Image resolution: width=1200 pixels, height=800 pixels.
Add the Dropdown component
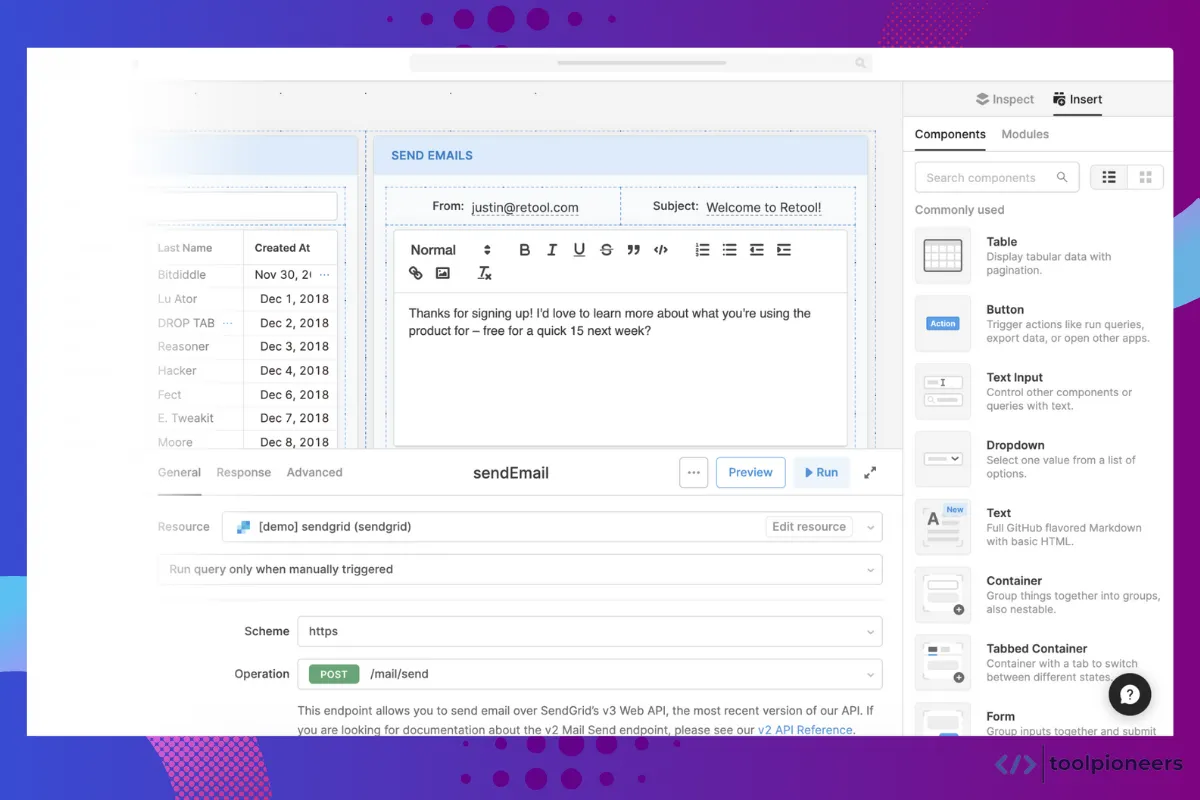(1039, 459)
